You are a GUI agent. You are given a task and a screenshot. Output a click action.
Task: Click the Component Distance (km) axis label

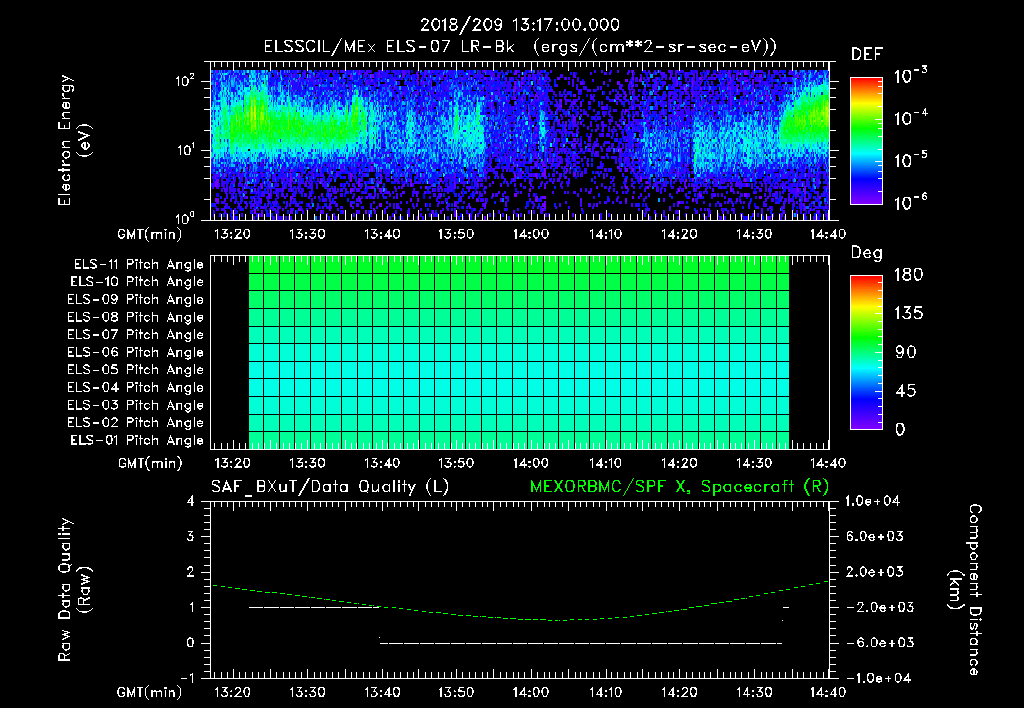966,590
